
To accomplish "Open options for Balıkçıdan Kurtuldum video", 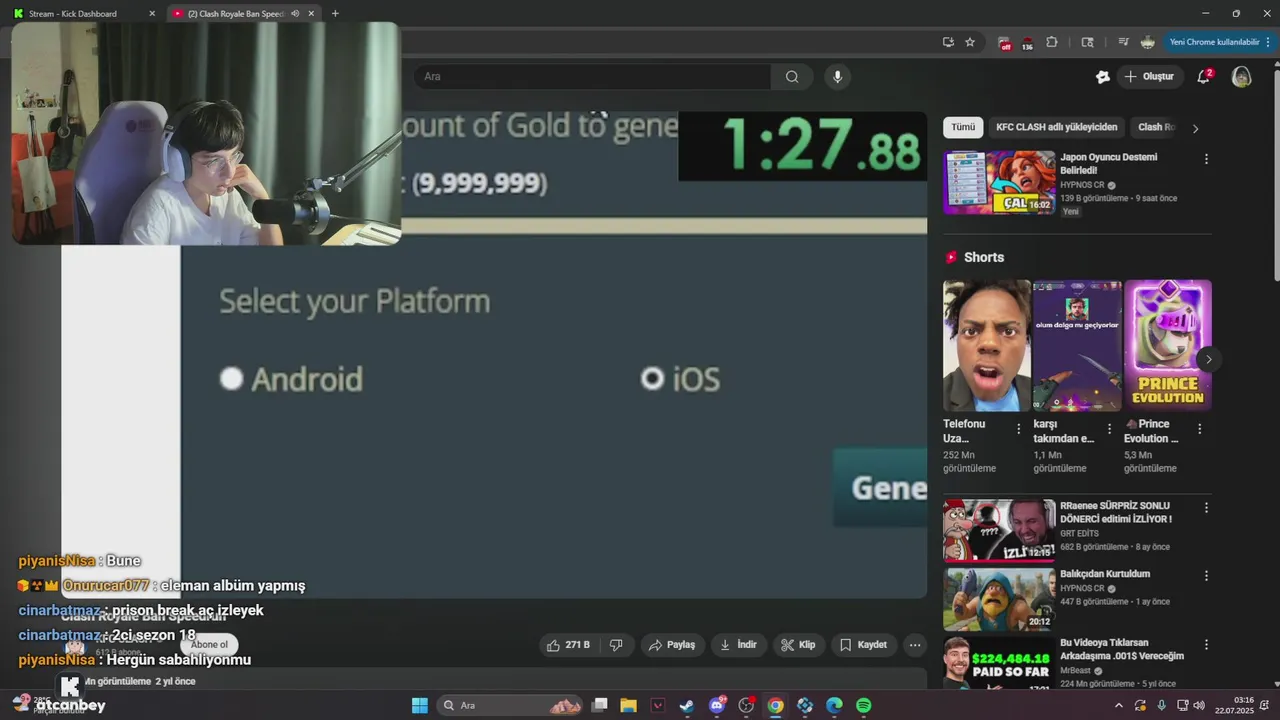I will [x=1206, y=576].
